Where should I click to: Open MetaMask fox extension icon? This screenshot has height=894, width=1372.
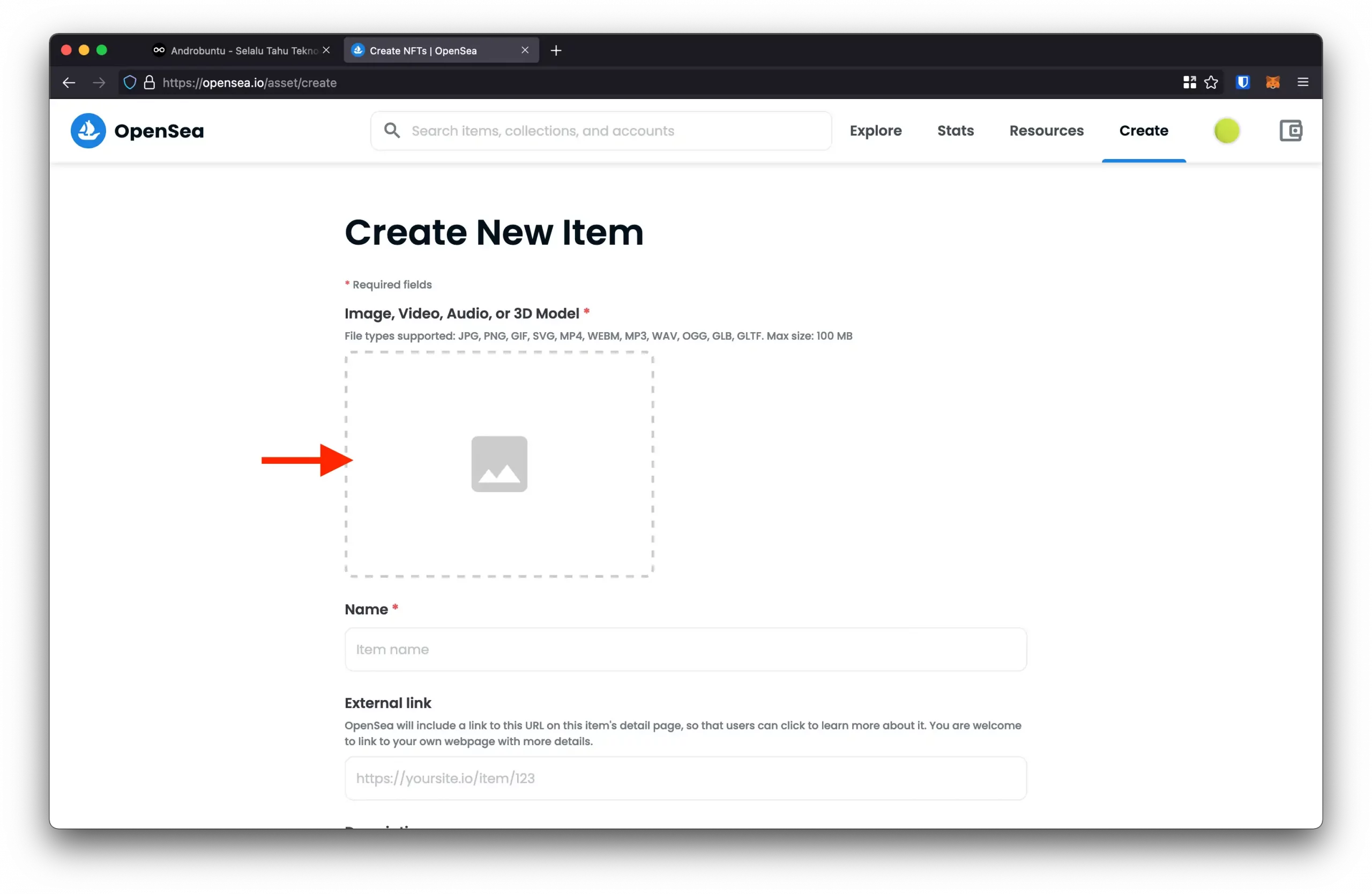(1272, 82)
